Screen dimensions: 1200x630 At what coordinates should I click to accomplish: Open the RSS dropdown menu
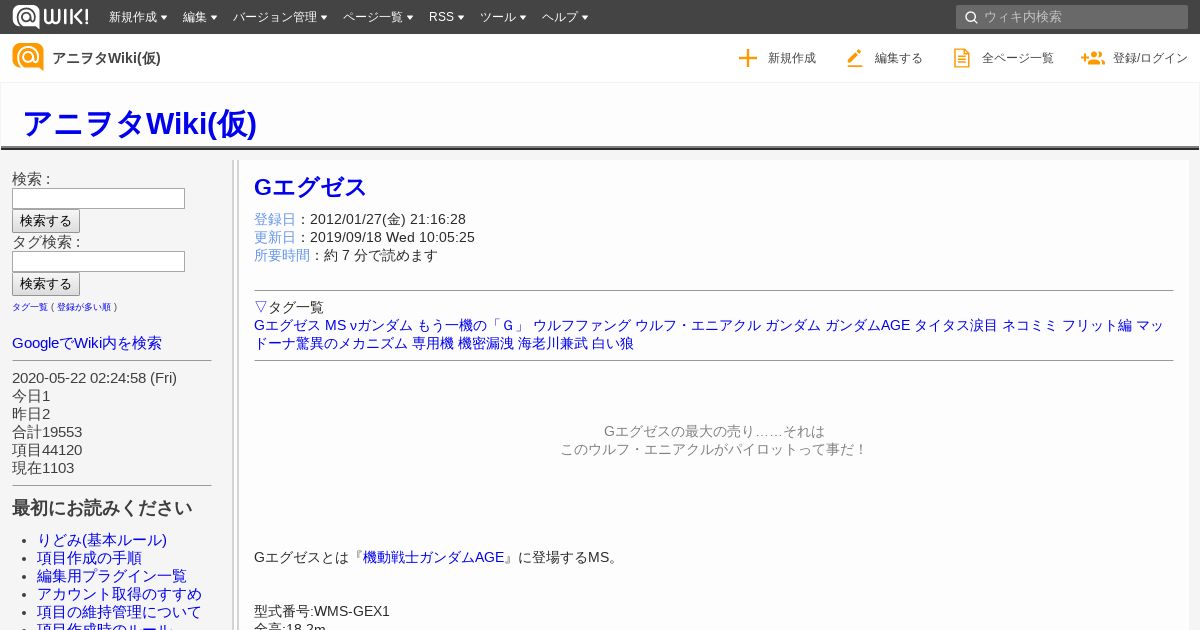(446, 17)
